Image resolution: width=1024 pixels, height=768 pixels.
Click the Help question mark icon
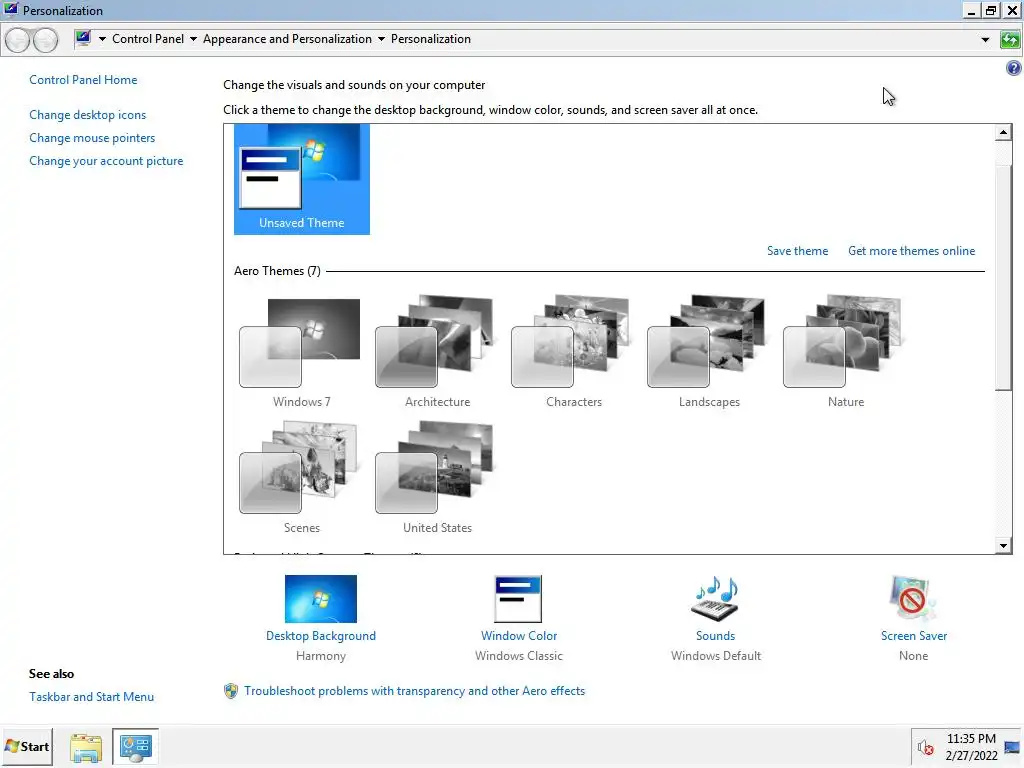click(1014, 68)
